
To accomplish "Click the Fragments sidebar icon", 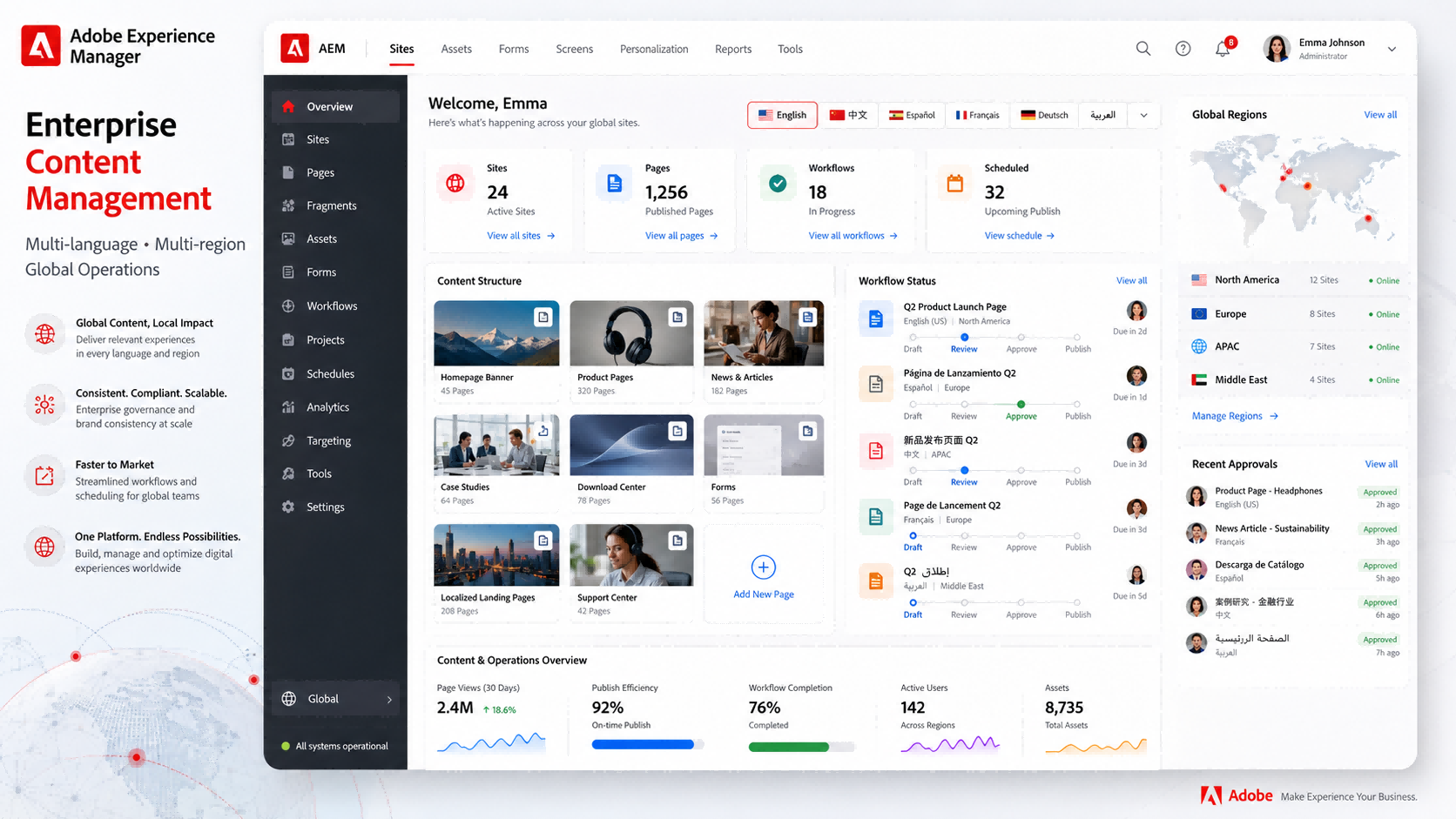I will coord(288,205).
